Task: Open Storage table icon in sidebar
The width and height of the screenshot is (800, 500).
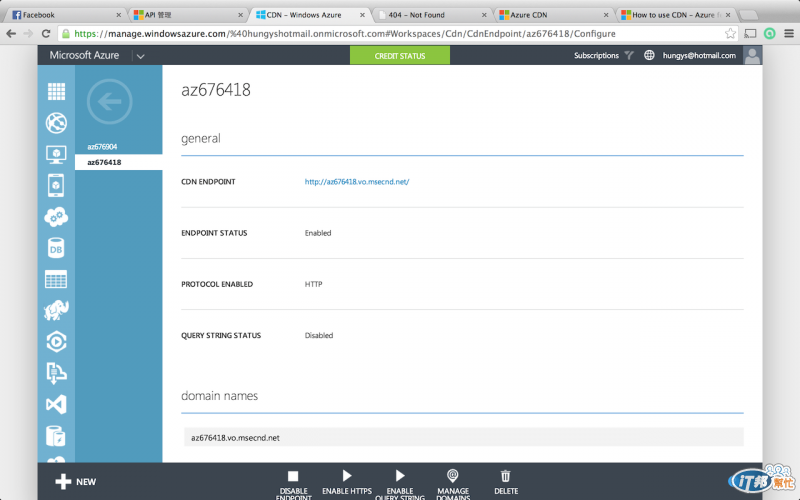Action: pyautogui.click(x=56, y=280)
